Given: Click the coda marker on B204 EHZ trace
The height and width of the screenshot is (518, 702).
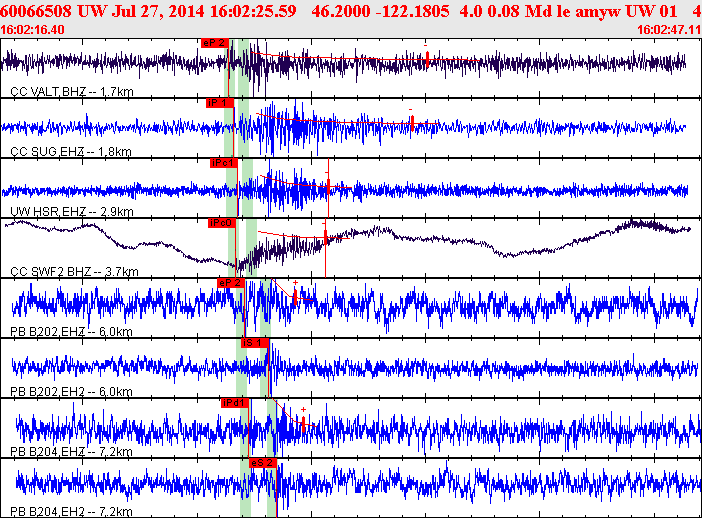Looking at the screenshot, I should pos(304,424).
